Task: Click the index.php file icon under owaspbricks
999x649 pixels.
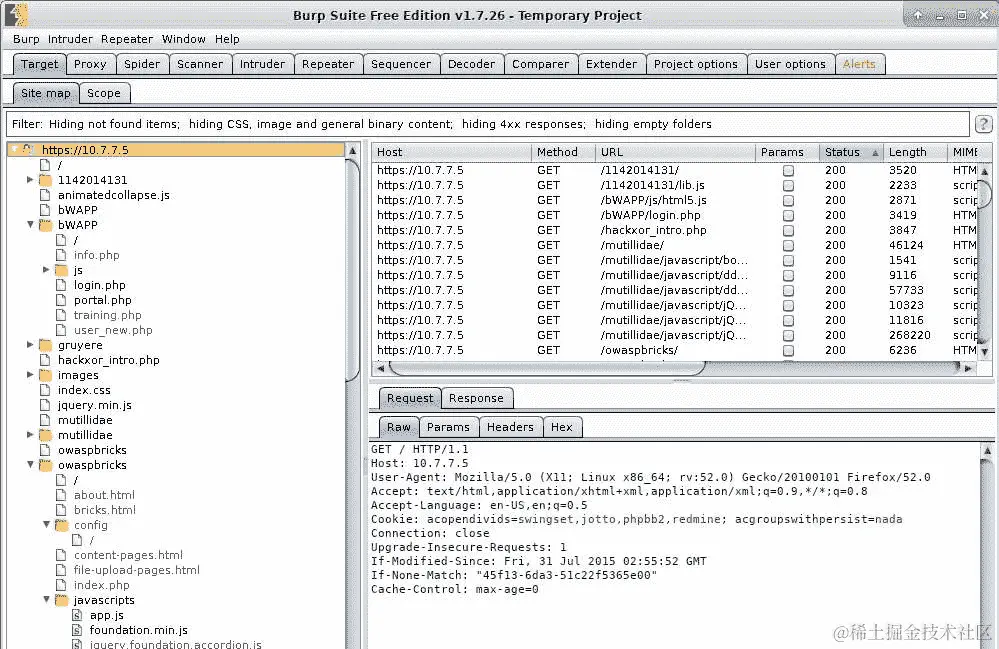Action: 61,585
